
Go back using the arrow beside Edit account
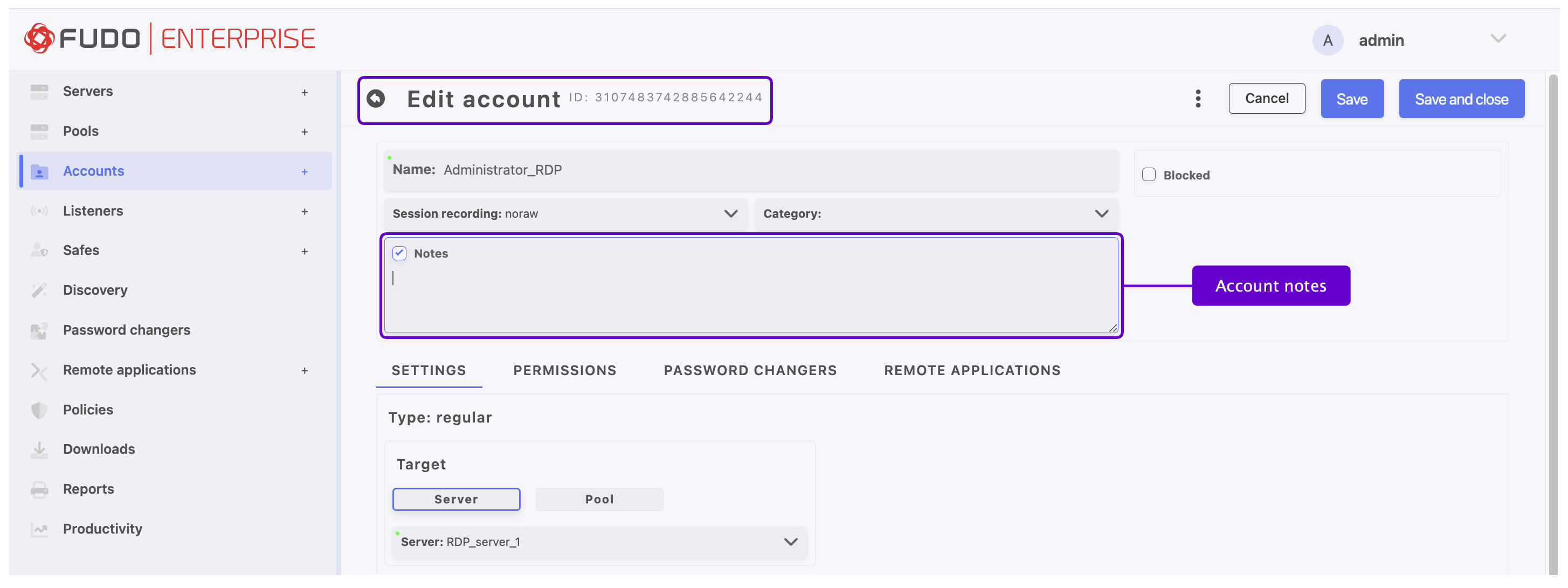[x=376, y=98]
